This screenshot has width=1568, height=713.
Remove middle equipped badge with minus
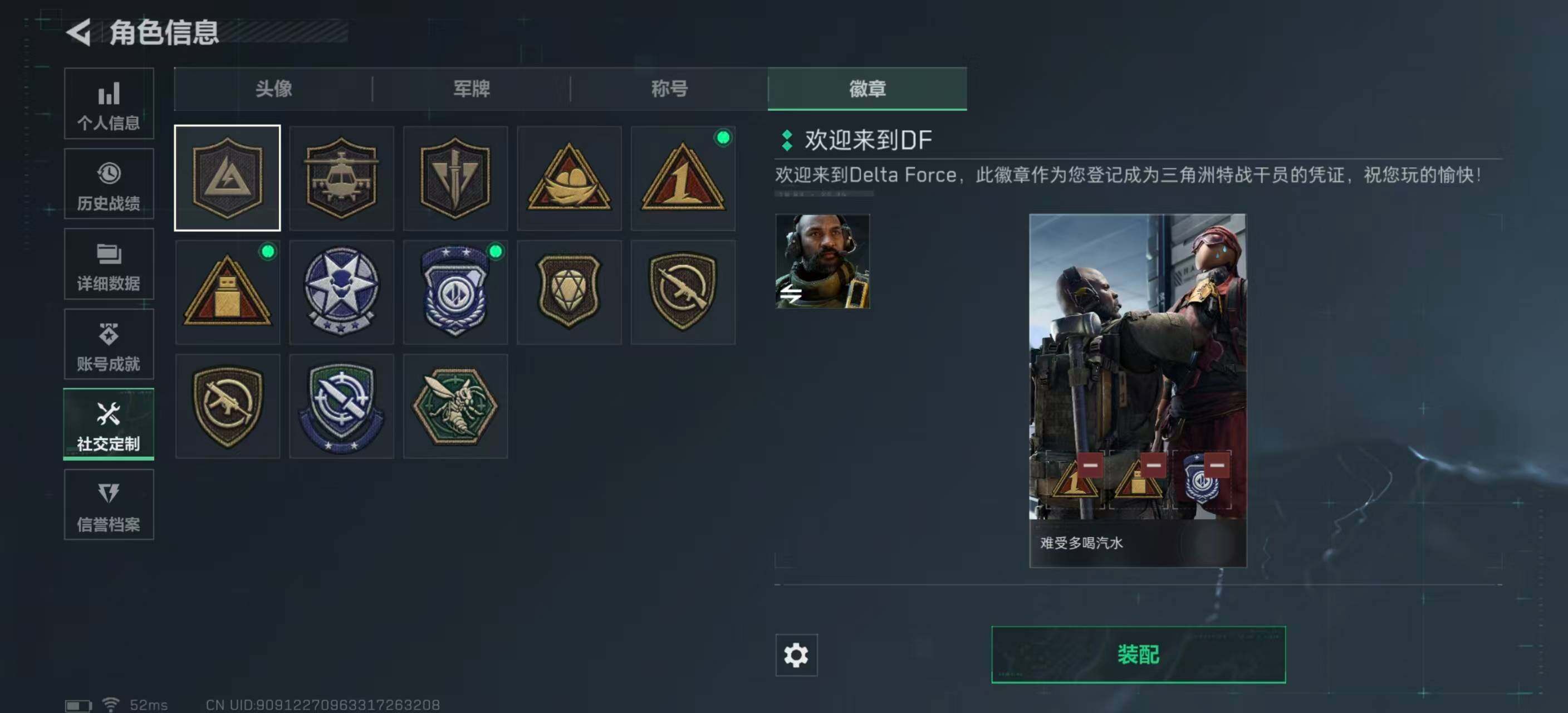(x=1154, y=465)
